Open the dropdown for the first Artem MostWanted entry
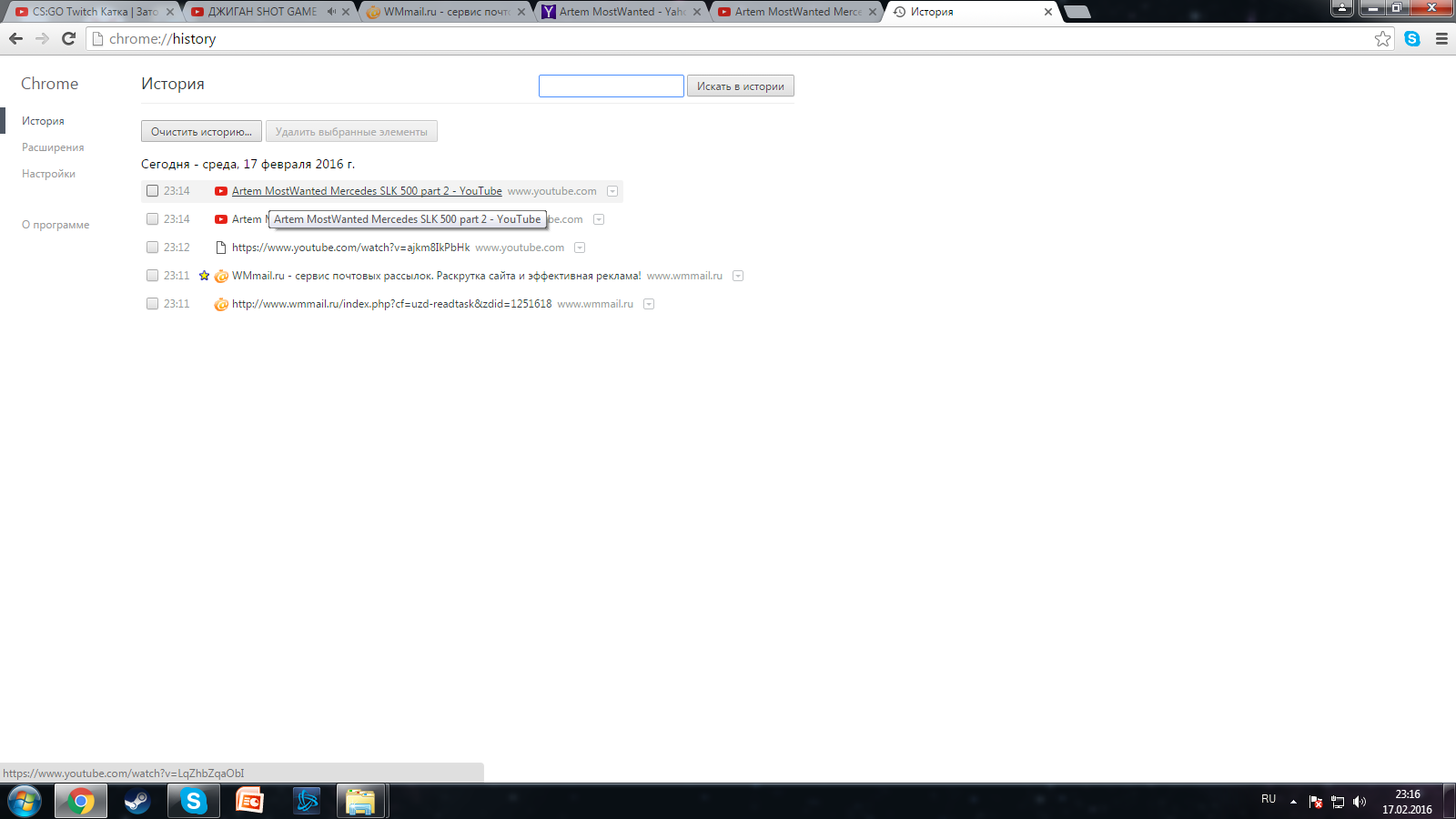Image resolution: width=1456 pixels, height=819 pixels. (612, 191)
